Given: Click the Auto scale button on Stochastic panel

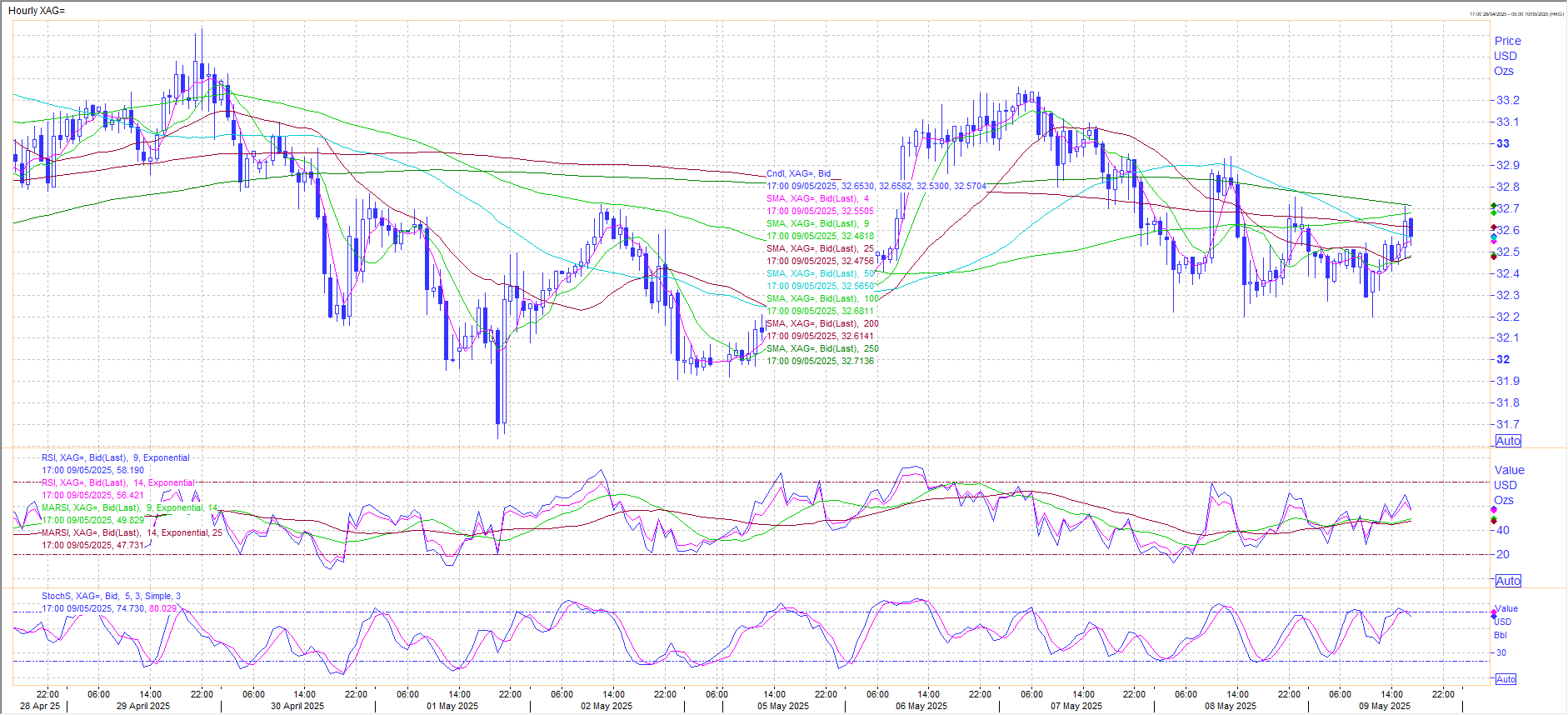Looking at the screenshot, I should 1506,679.
